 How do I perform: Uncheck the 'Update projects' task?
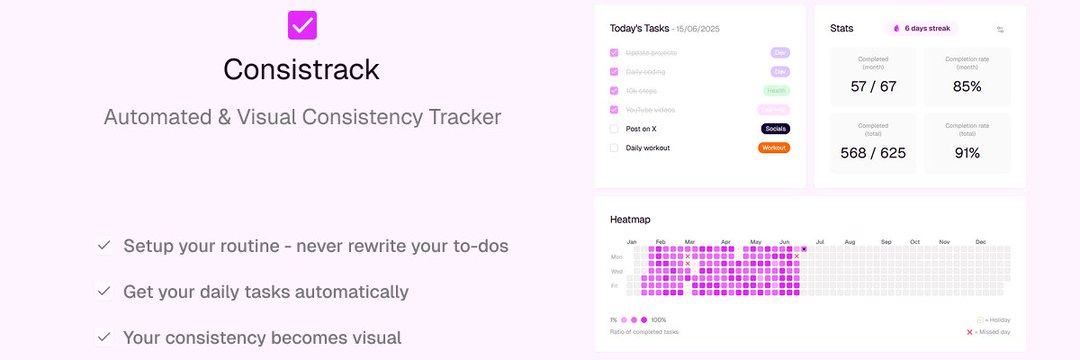[x=614, y=52]
